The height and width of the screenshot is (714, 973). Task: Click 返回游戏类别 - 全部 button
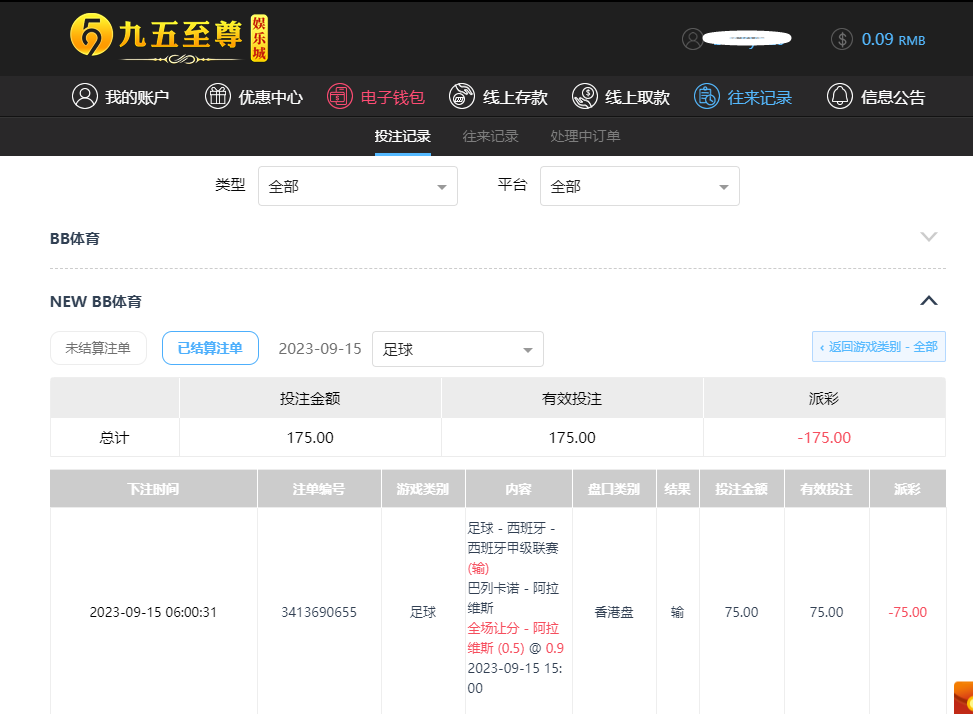878,347
